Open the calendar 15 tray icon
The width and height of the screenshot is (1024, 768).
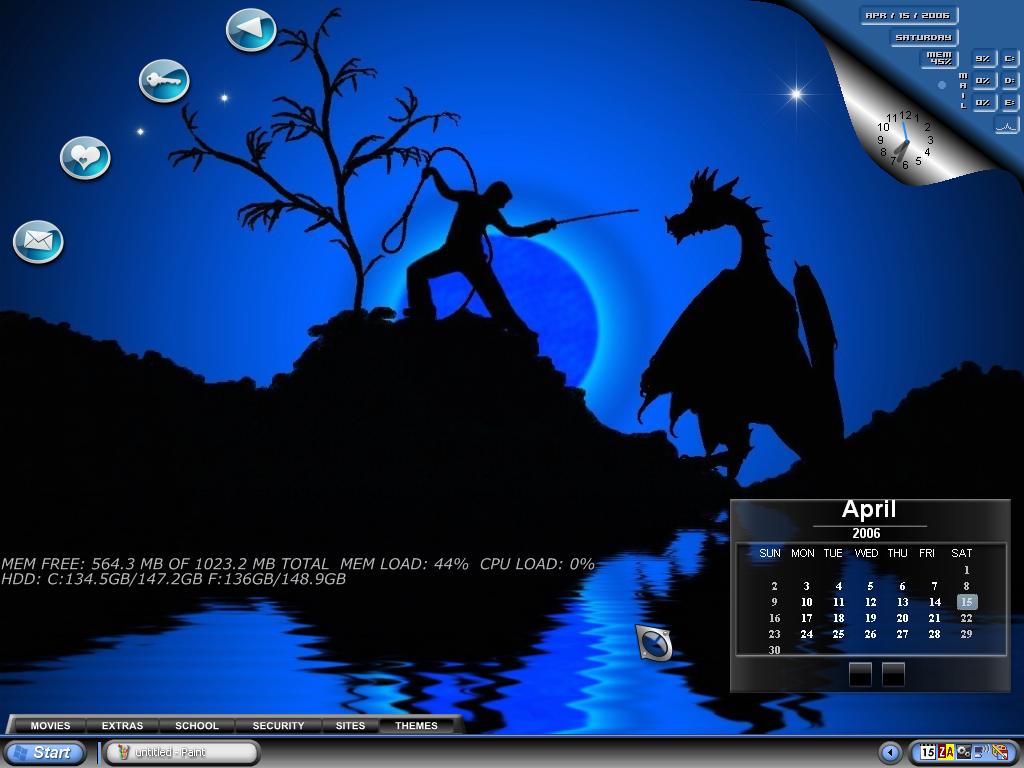coord(928,752)
